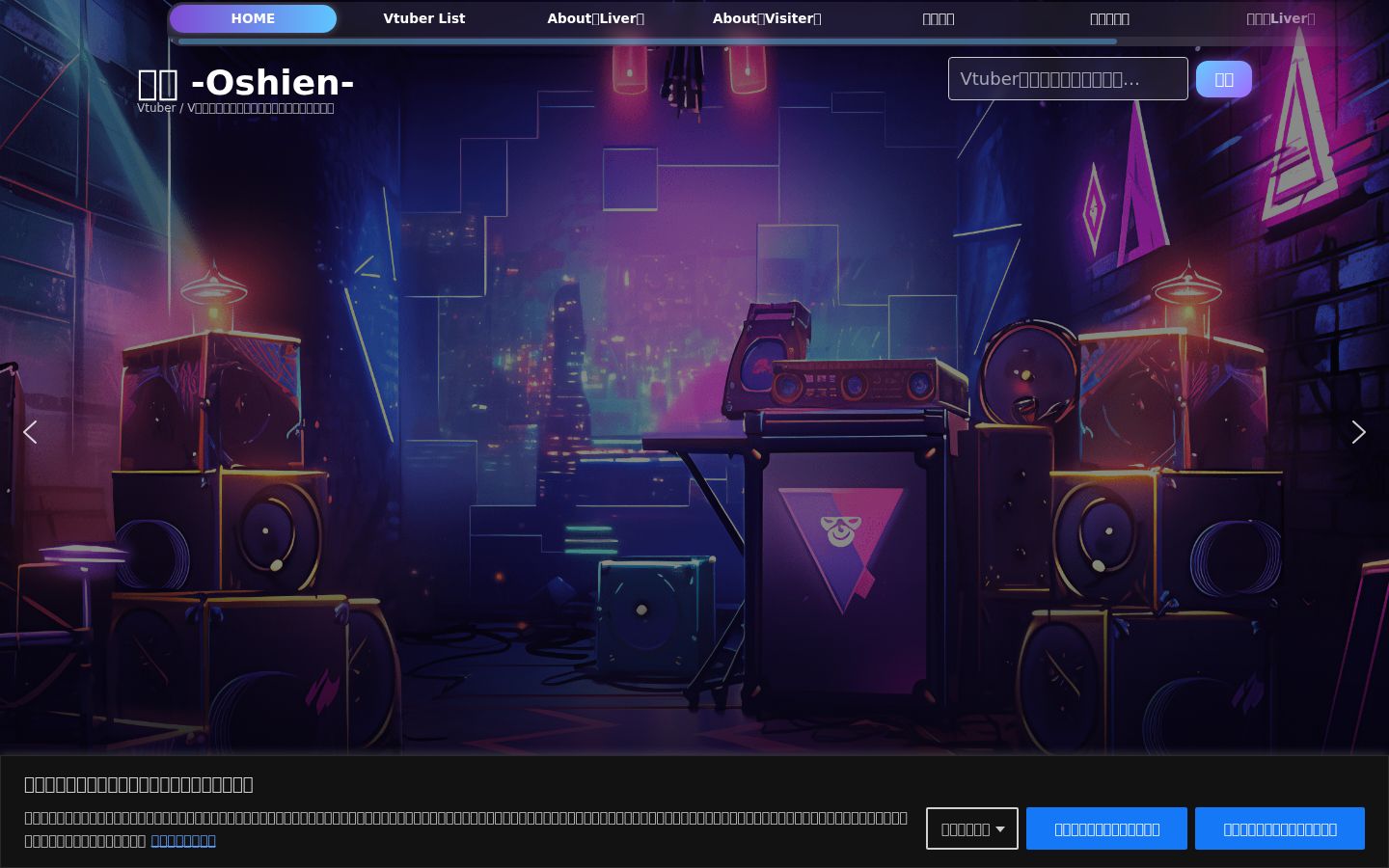Click the rightmost blue cookie consent button
This screenshot has height=868, width=1389.
pyautogui.click(x=1280, y=828)
